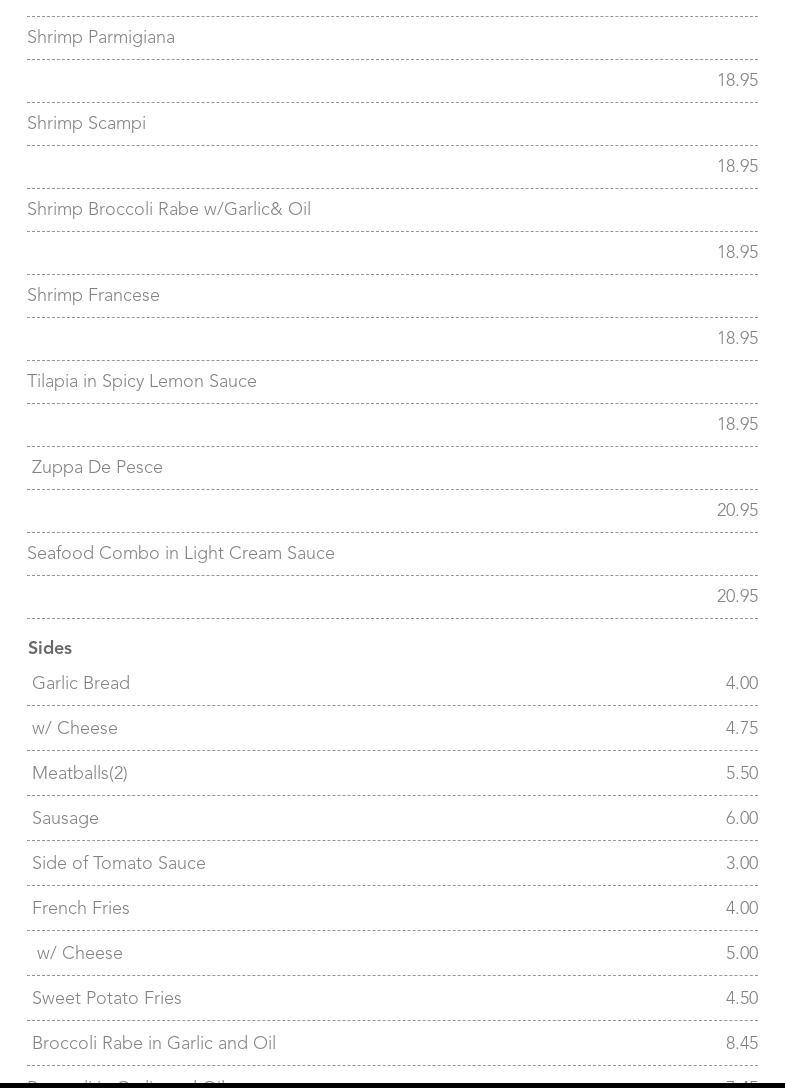This screenshot has width=785, height=1088.
Task: Click Broccoli Rabe in Garlic and Oil
Action: click(x=154, y=1044)
